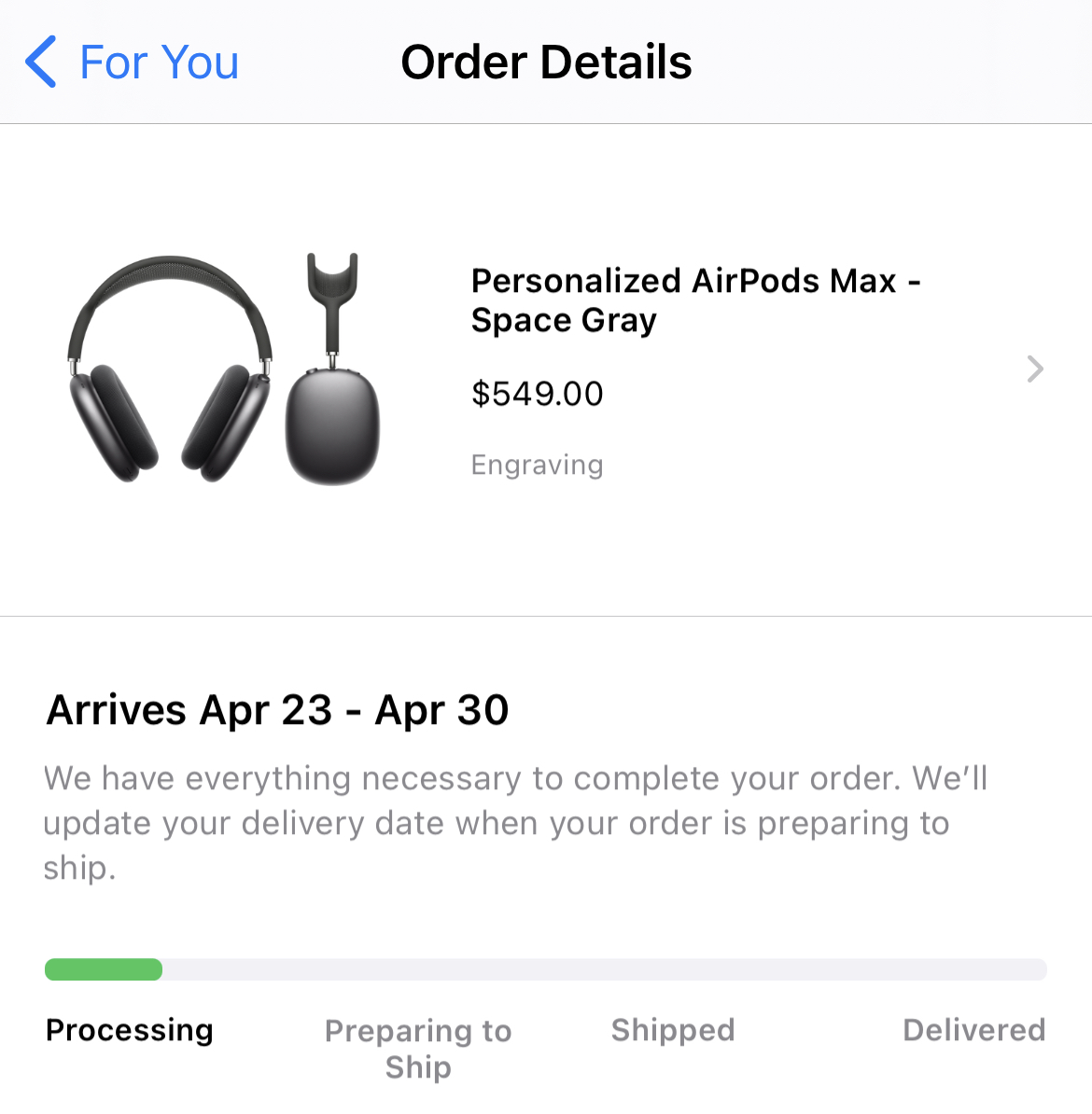Select the Delivered stage label
This screenshot has width=1092, height=1114.
(973, 1030)
